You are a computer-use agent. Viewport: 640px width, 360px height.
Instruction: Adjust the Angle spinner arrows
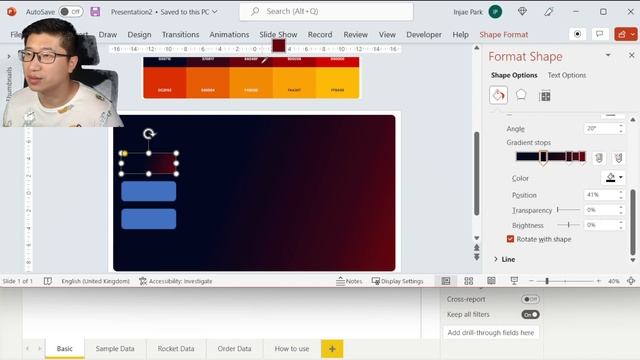621,129
